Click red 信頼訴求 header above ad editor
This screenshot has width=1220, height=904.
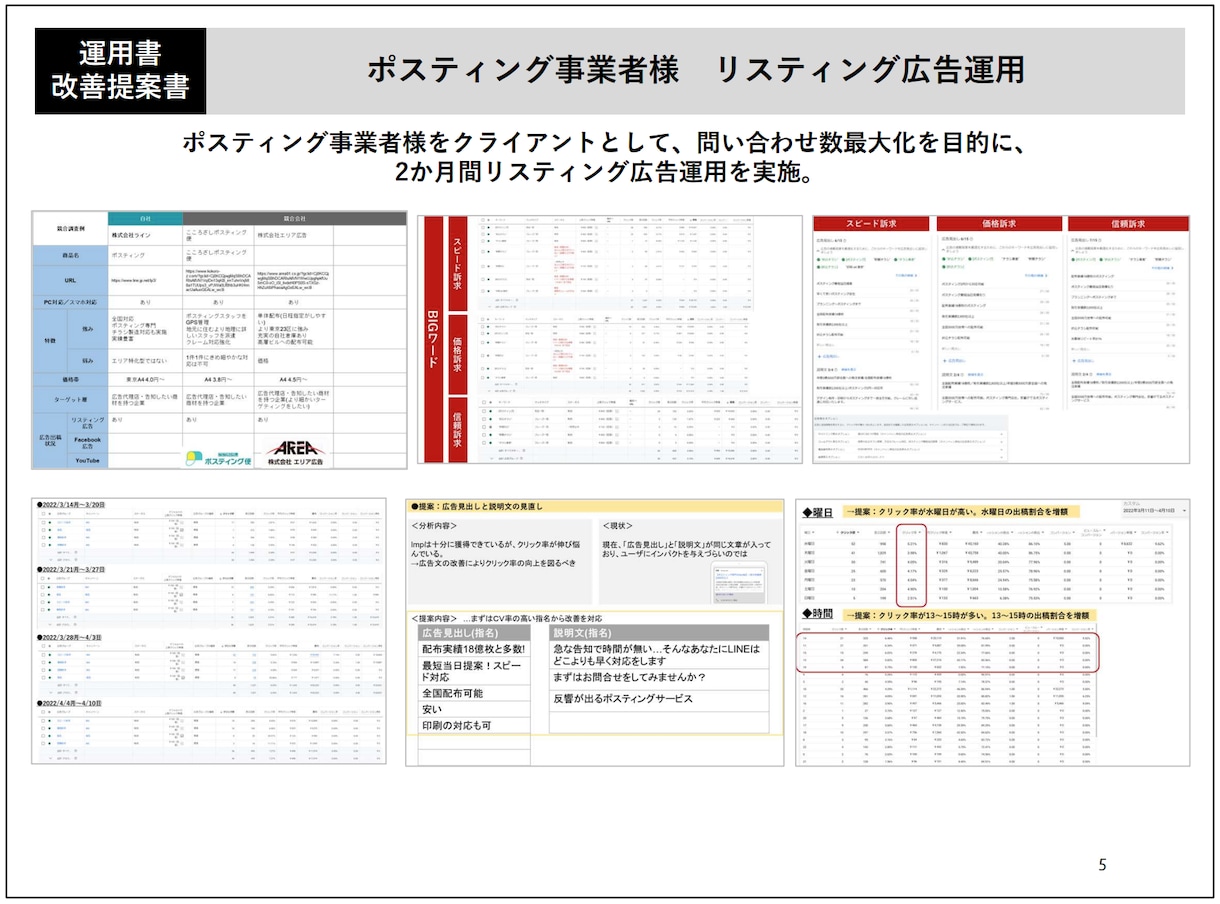pyautogui.click(x=1128, y=224)
